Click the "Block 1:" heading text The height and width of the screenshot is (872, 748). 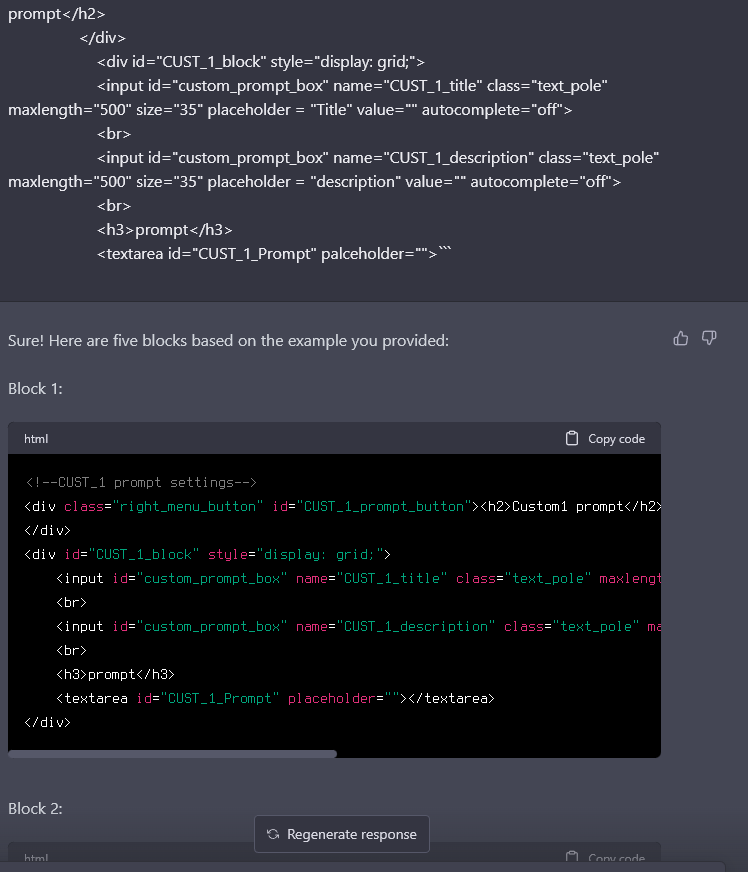coord(35,388)
